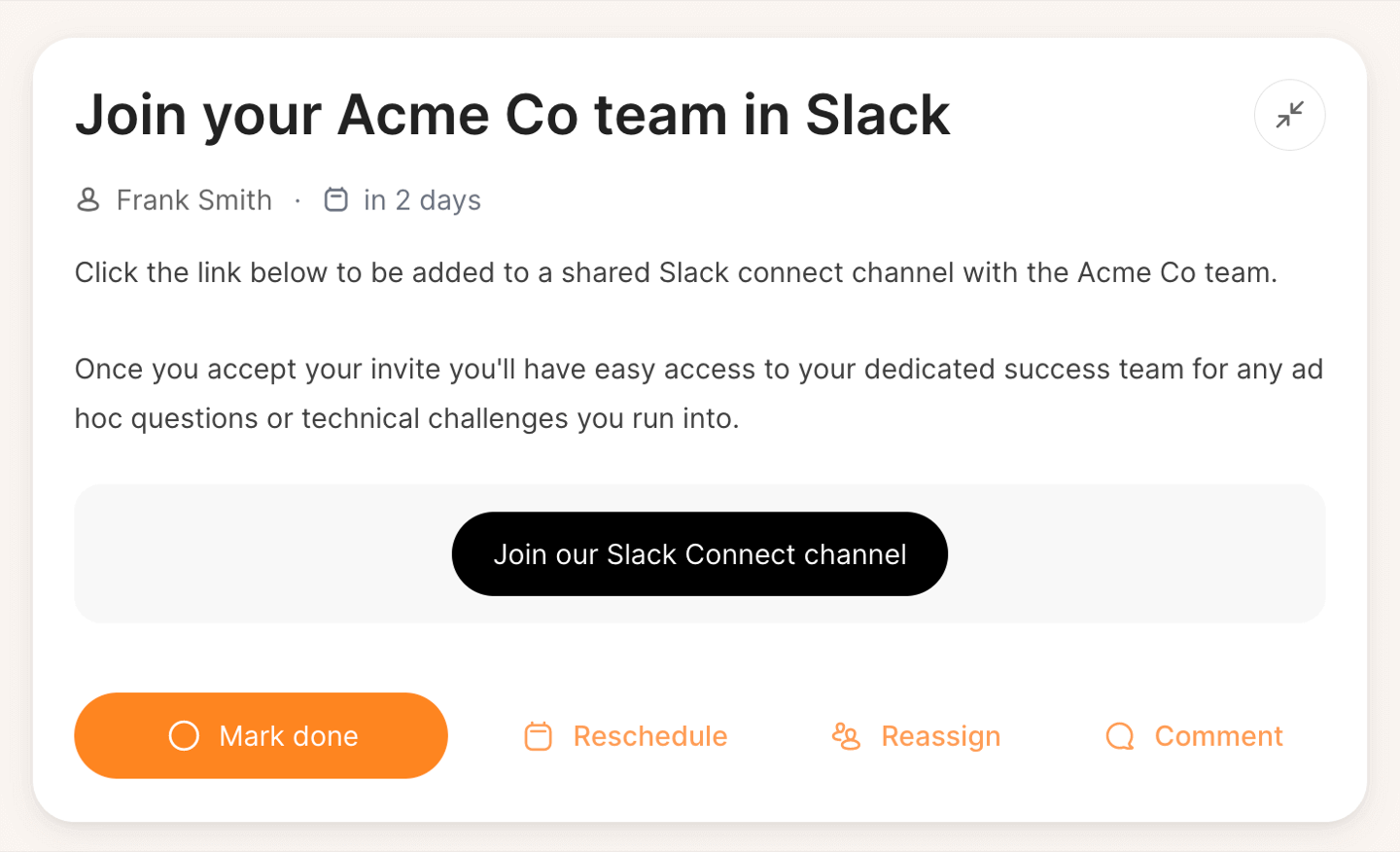Click the paragraph starting Once you accept

coord(699,394)
